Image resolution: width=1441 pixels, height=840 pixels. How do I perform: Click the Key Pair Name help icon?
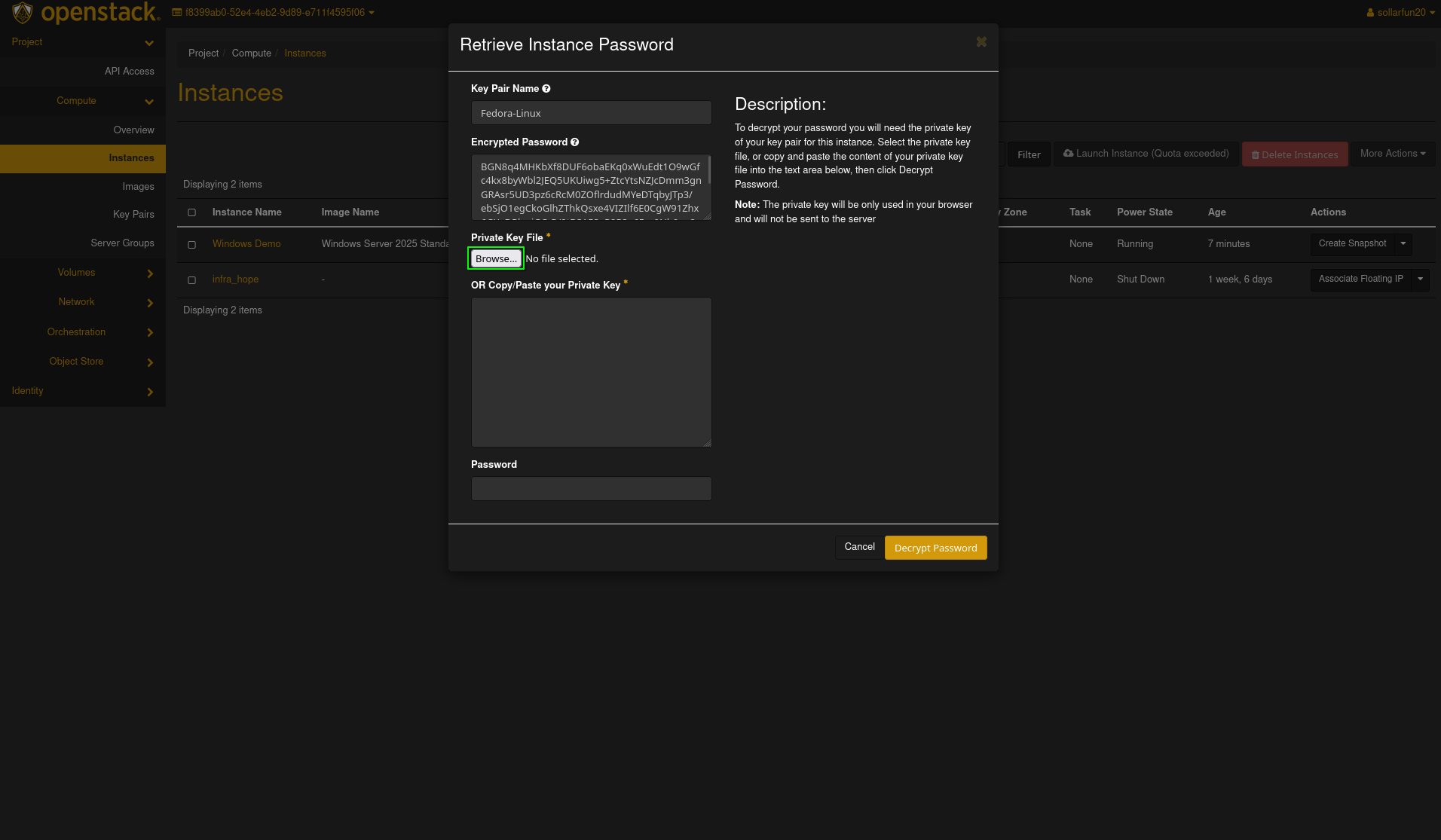point(546,89)
